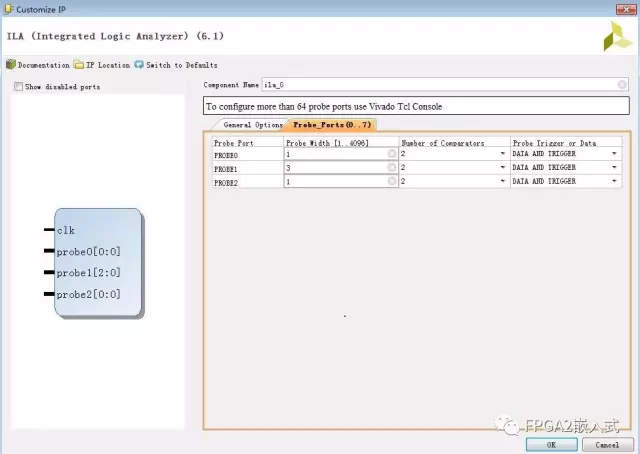Screen dimensions: 640x454
Task: Open PROBE2 Number of Comparators dropdown
Action: click(503, 181)
